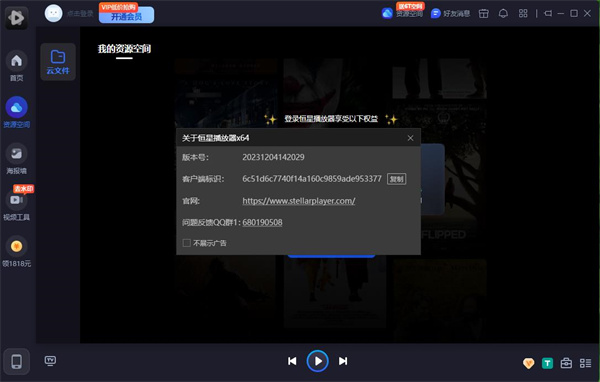The image size is (600, 382).
Task: Check the 不展示广告 checkbox
Action: tap(187, 243)
